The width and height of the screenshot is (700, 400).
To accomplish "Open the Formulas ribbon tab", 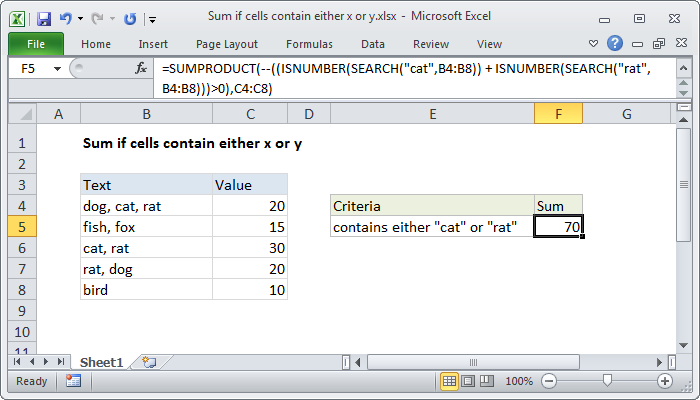I will click(x=309, y=44).
